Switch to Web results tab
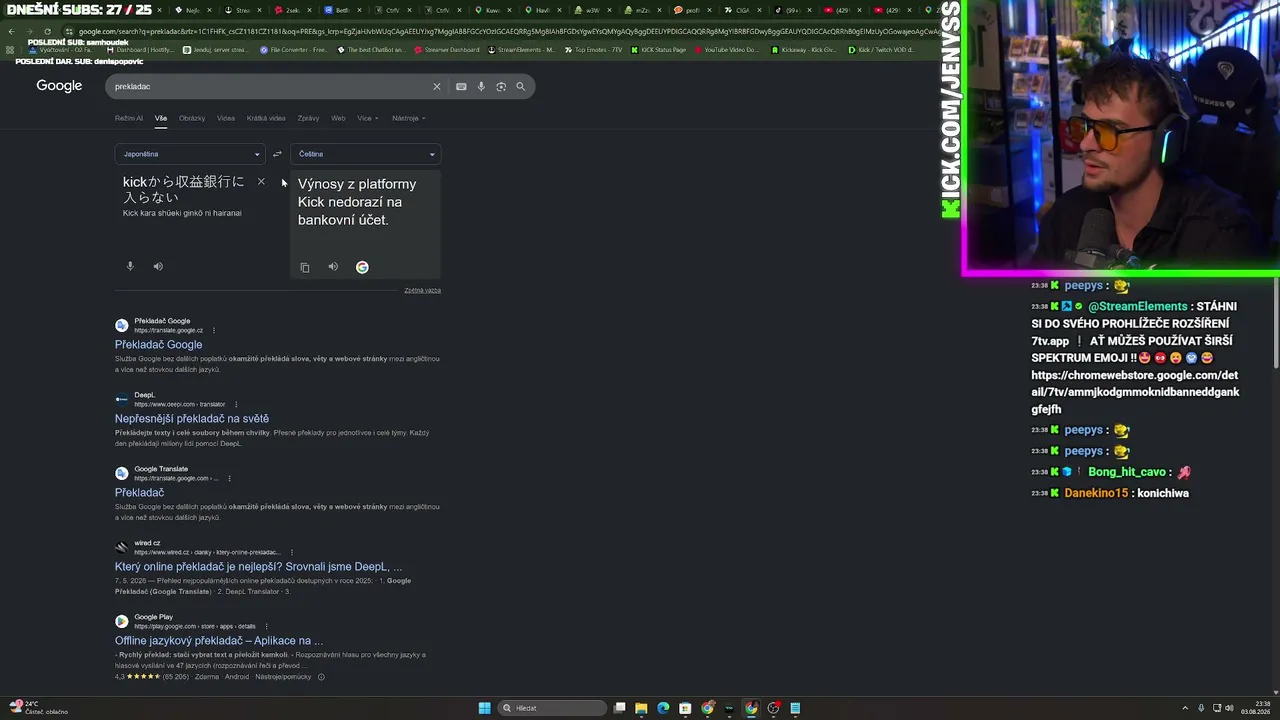1280x720 pixels. (x=338, y=118)
